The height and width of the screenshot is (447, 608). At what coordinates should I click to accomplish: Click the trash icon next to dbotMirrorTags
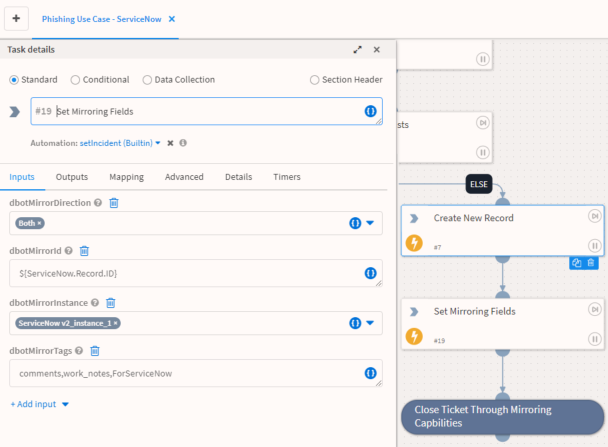click(x=95, y=351)
